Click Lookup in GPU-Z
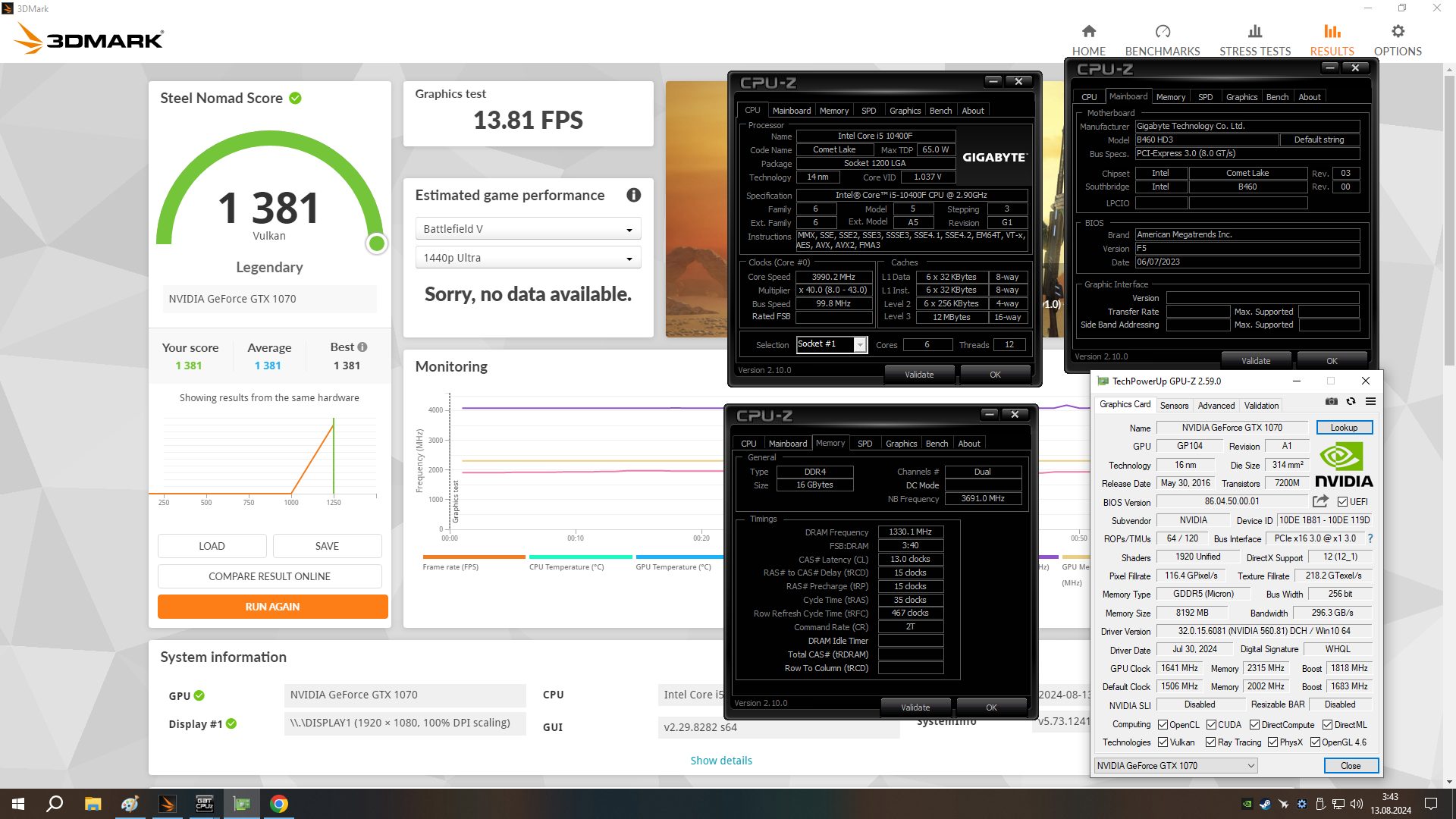This screenshot has width=1456, height=819. tap(1344, 428)
